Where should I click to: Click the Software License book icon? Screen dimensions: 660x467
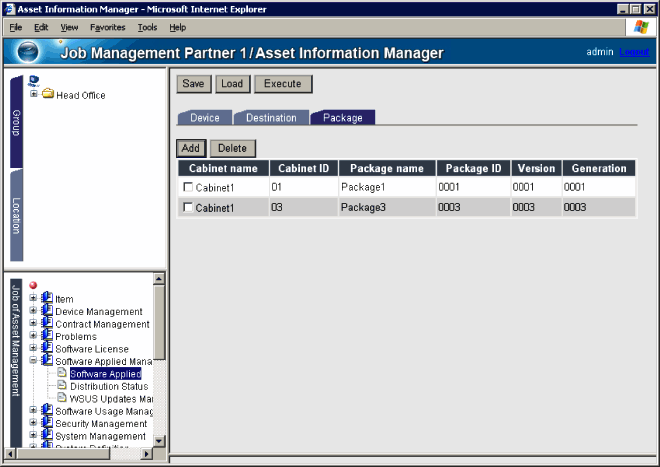(47, 349)
